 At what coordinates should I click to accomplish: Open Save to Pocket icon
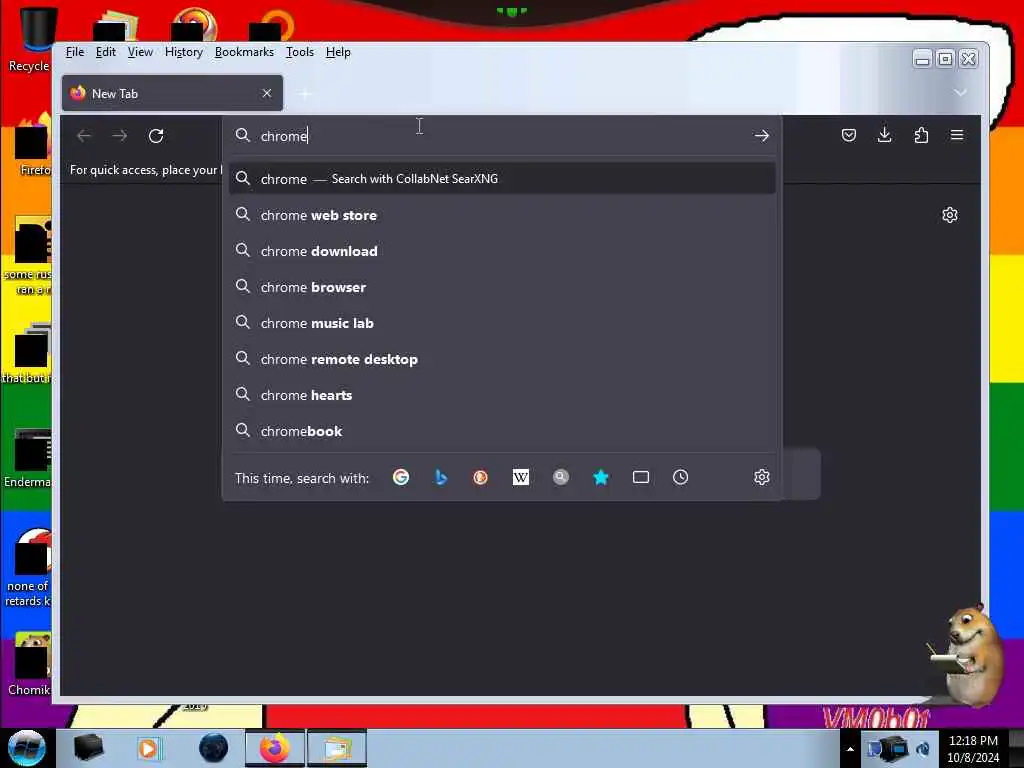[848, 135]
